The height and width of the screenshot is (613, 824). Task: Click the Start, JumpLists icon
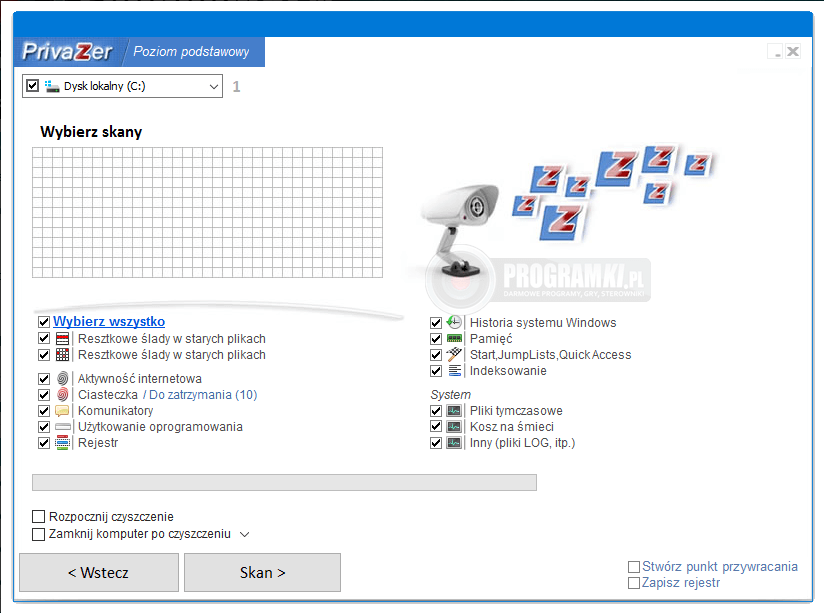coord(454,354)
